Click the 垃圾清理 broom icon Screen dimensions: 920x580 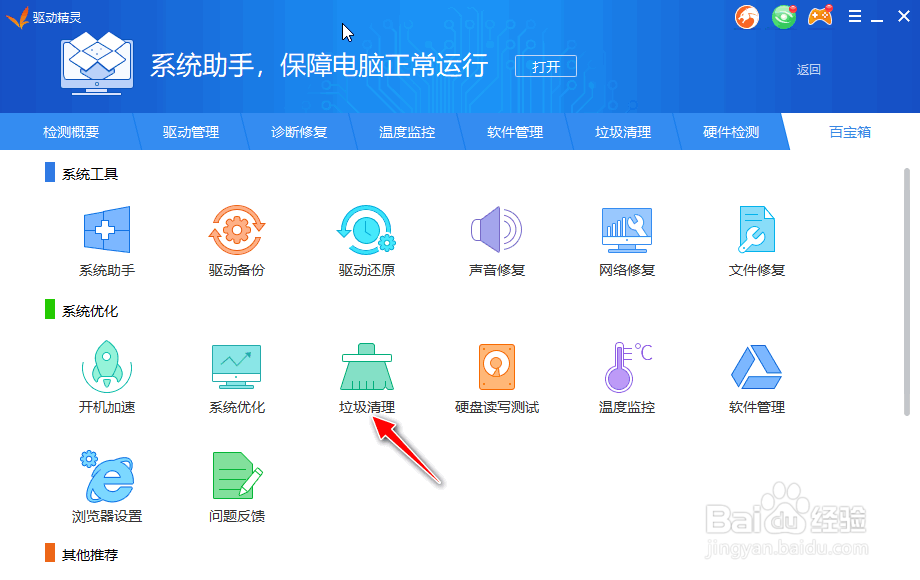367,367
